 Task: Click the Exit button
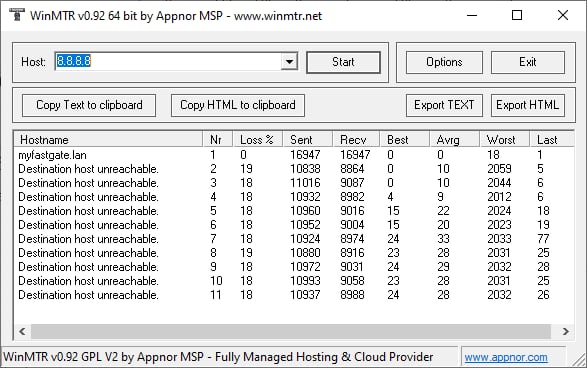[x=527, y=62]
